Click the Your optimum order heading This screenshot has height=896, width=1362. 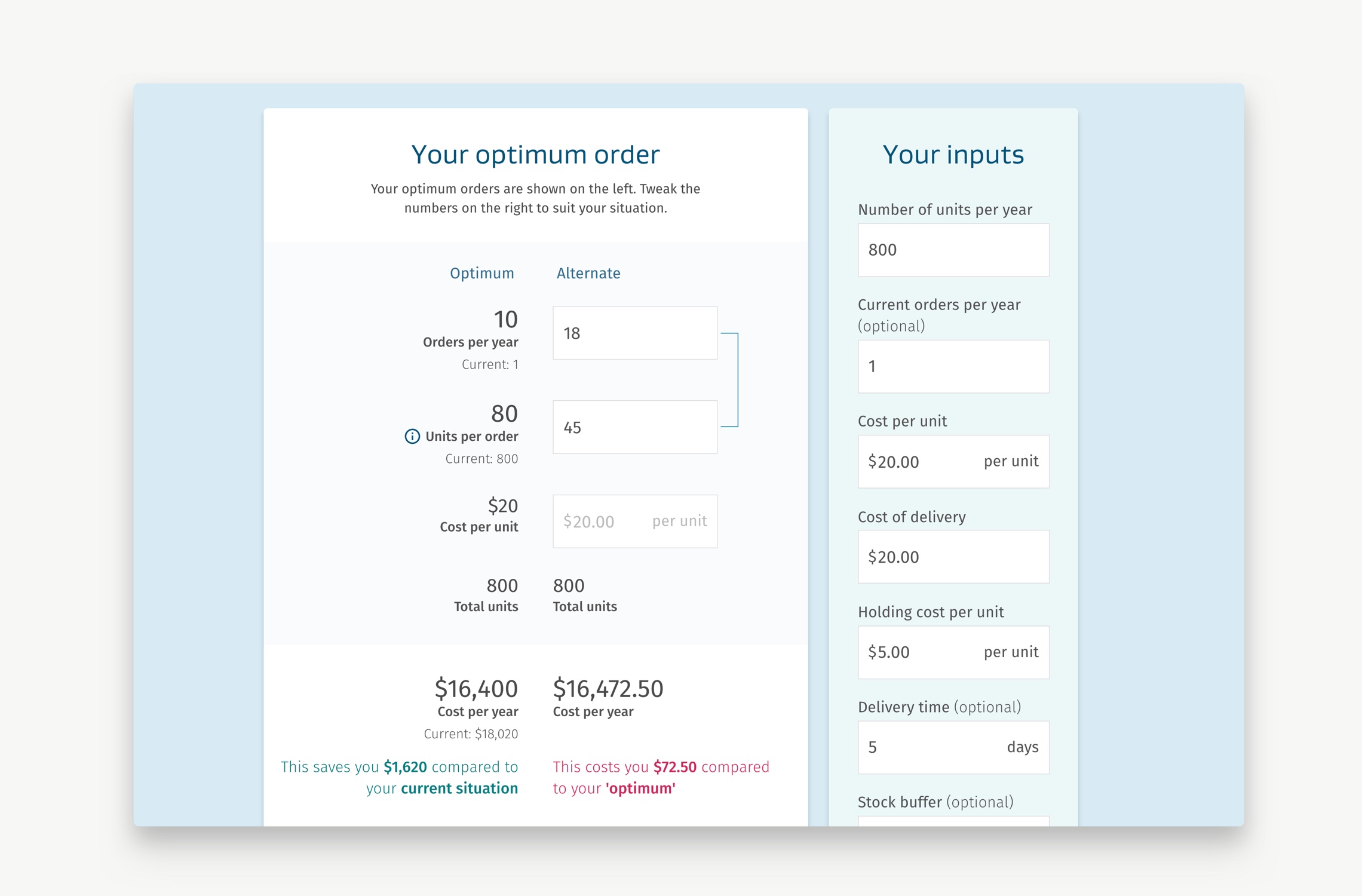pyautogui.click(x=535, y=154)
